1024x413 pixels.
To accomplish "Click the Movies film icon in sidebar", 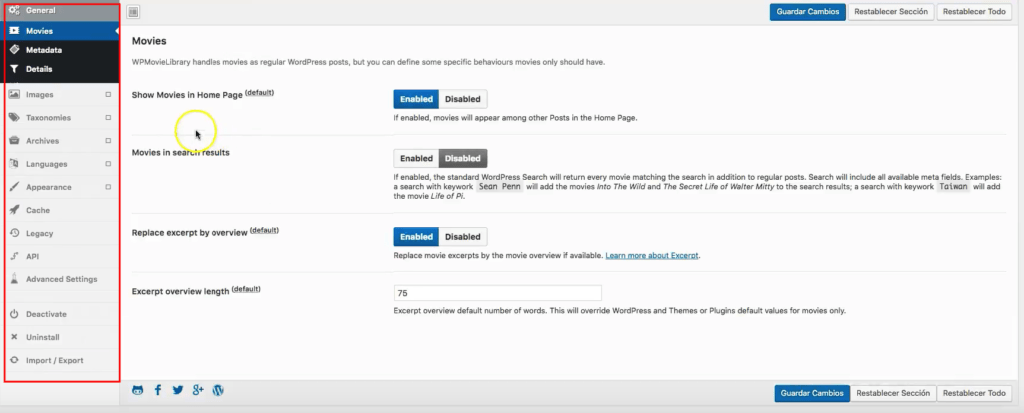I will 14,31.
